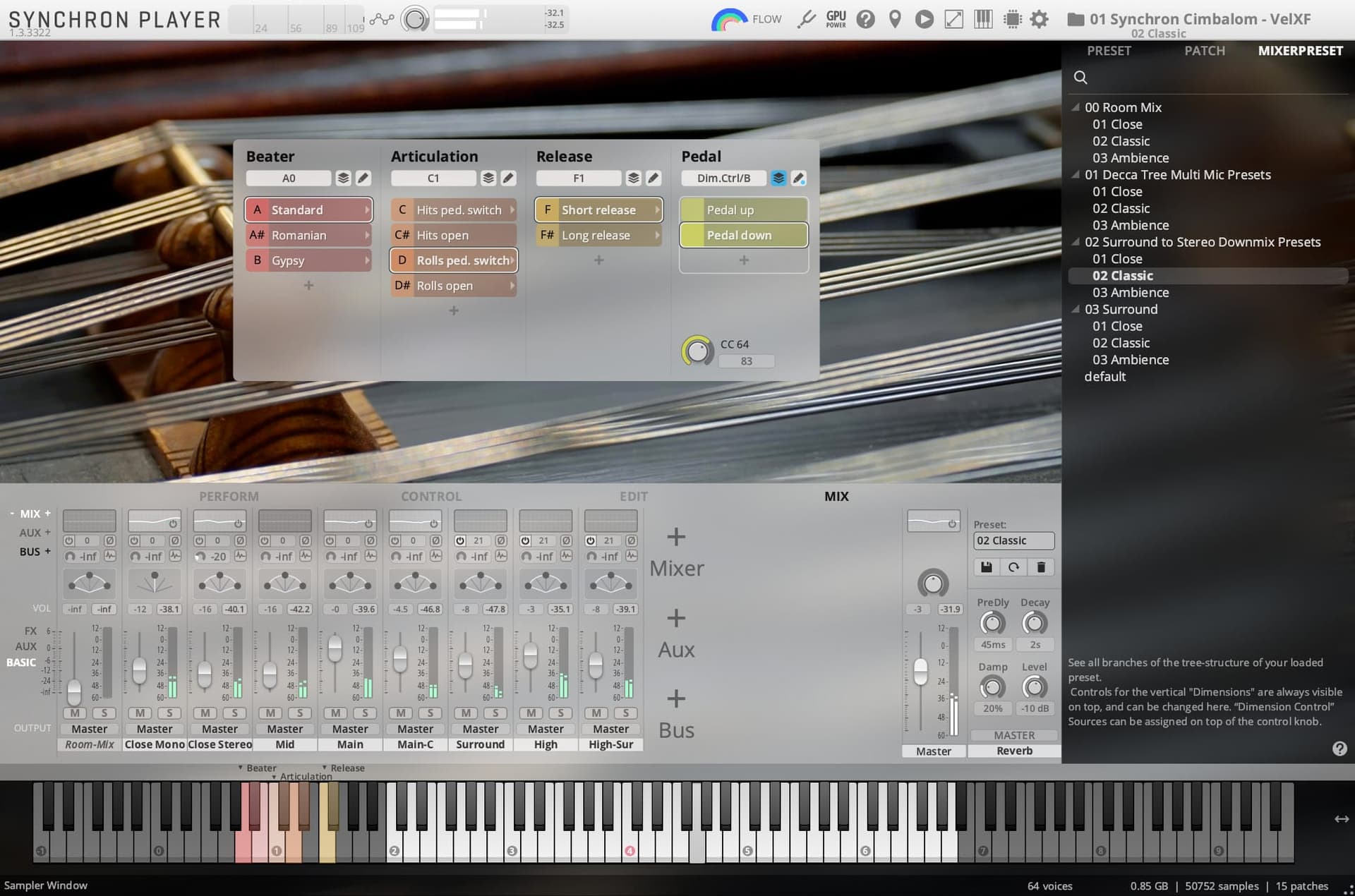This screenshot has width=1355, height=896.
Task: Click the Release dimension pencil icon
Action: (654, 178)
